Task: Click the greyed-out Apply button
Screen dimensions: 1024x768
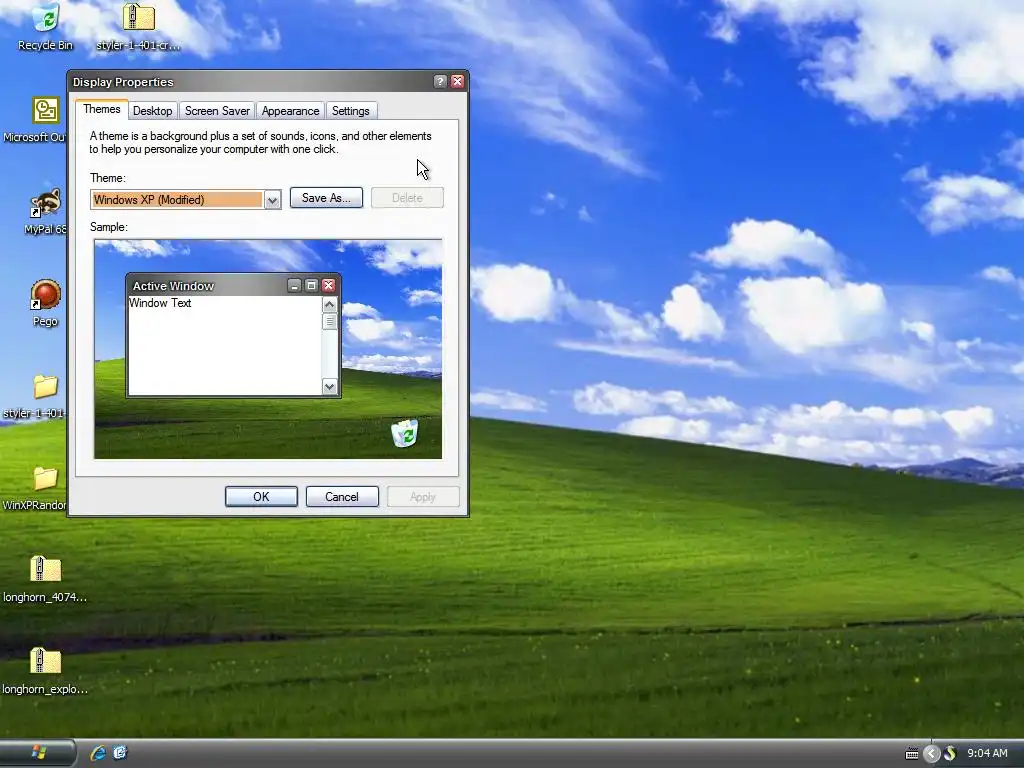Action: coord(423,497)
